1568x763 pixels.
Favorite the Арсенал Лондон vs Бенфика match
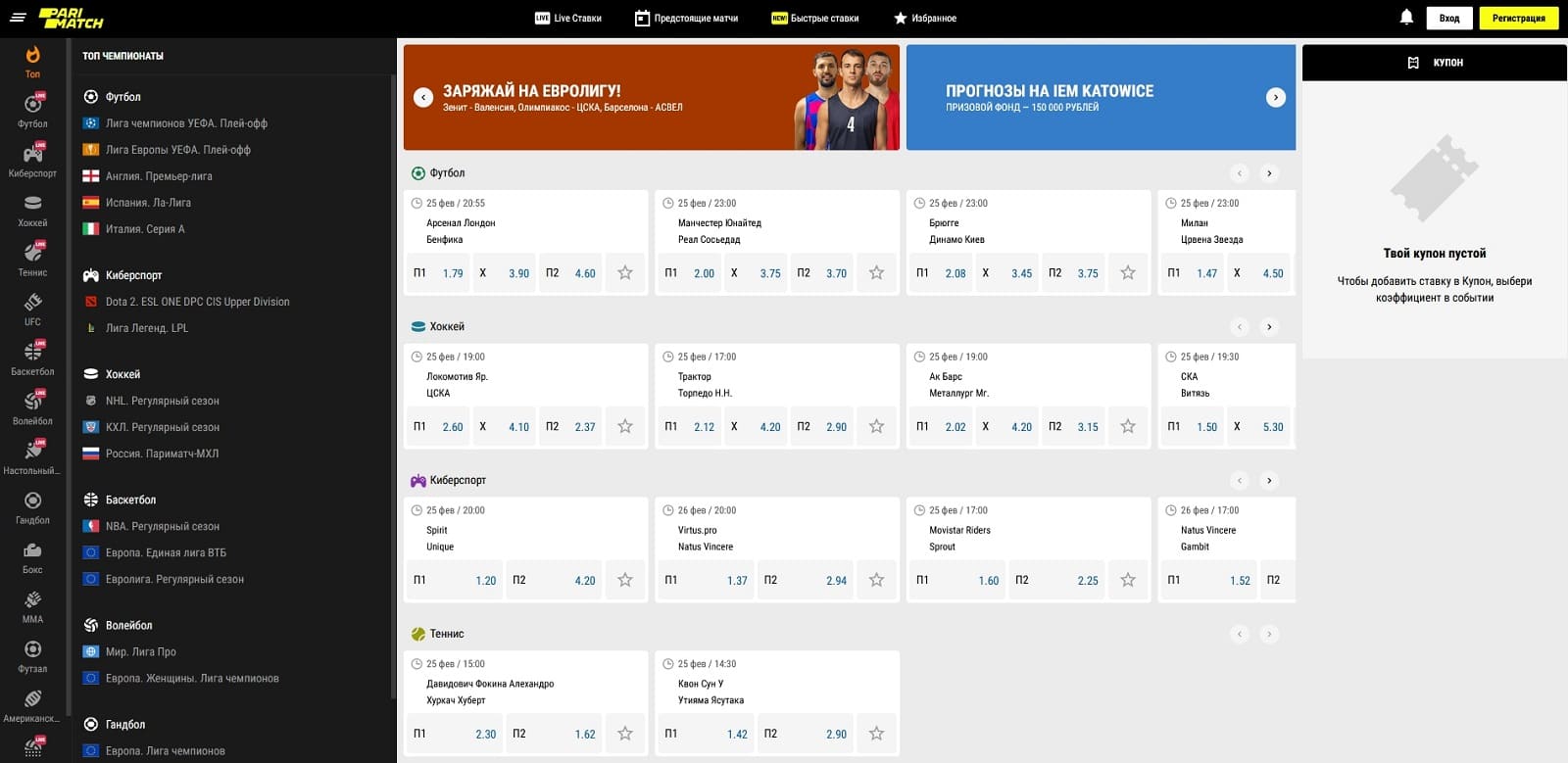tap(625, 273)
